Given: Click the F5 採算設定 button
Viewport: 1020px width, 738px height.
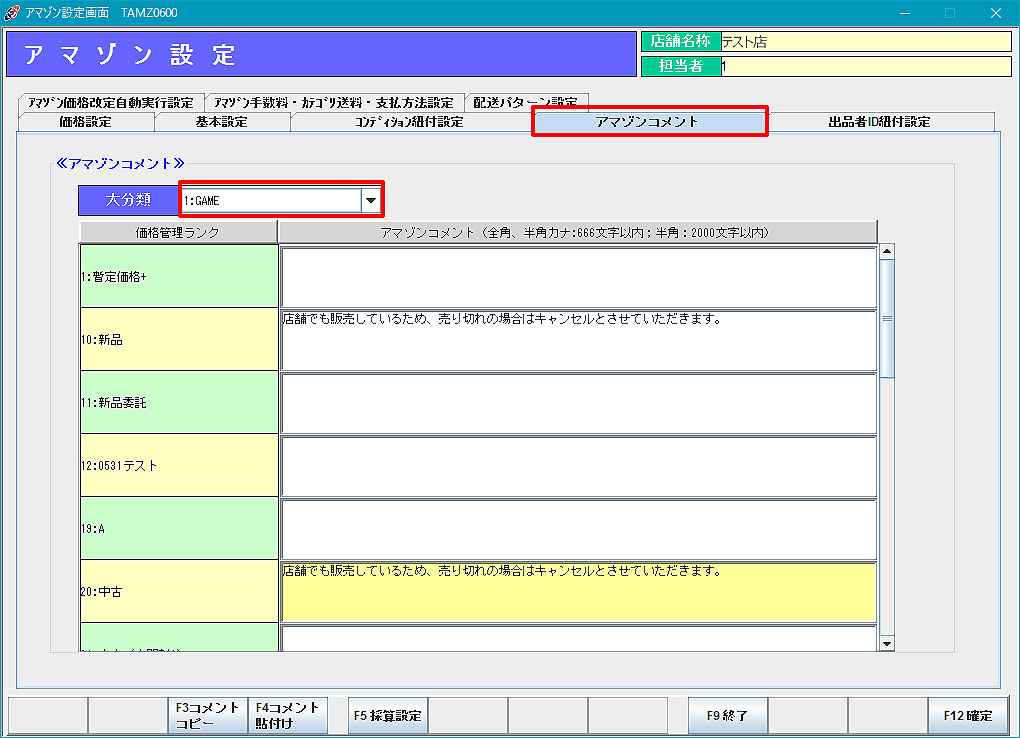Looking at the screenshot, I should (x=387, y=716).
